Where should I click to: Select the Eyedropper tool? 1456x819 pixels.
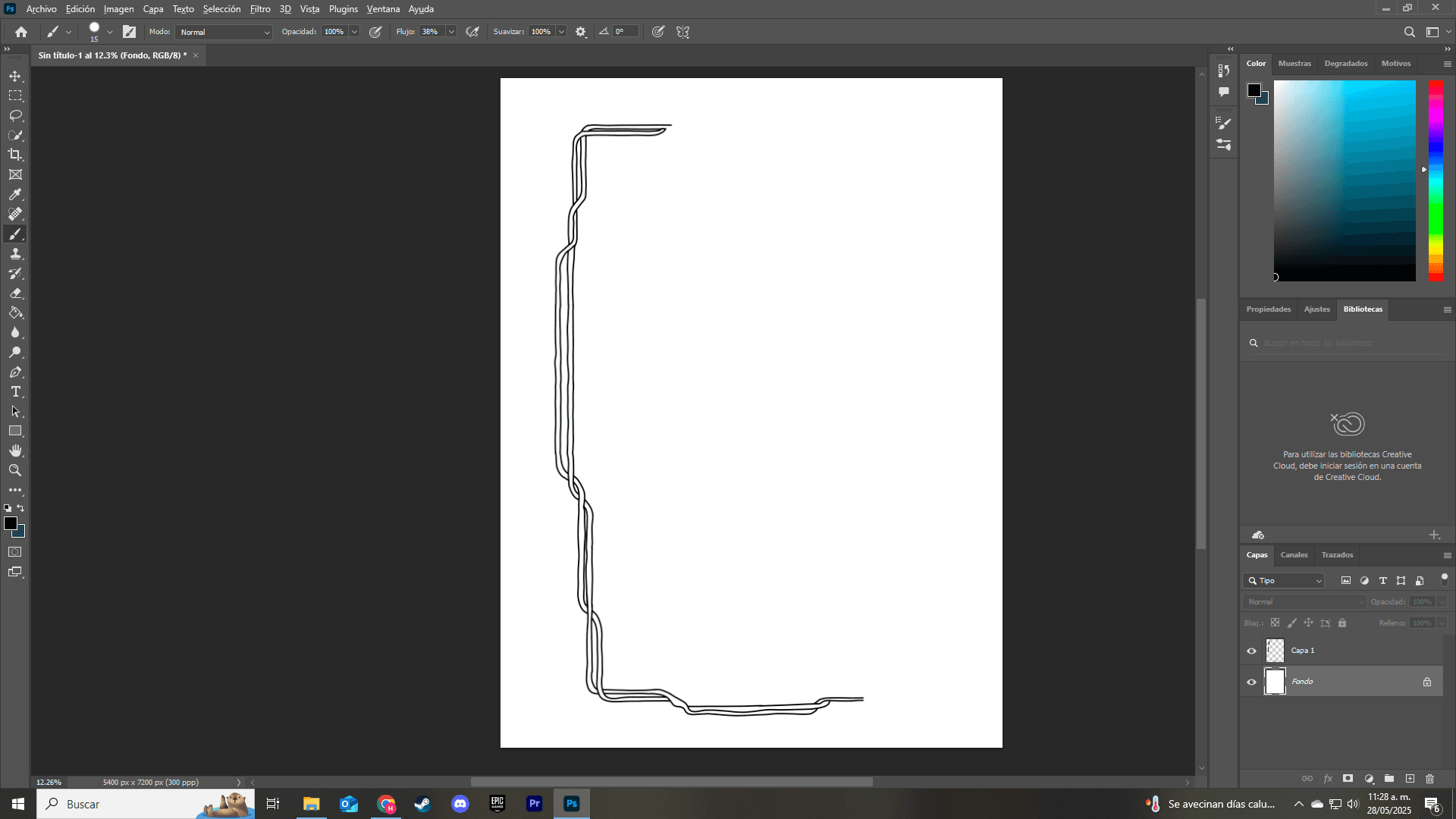(x=15, y=195)
